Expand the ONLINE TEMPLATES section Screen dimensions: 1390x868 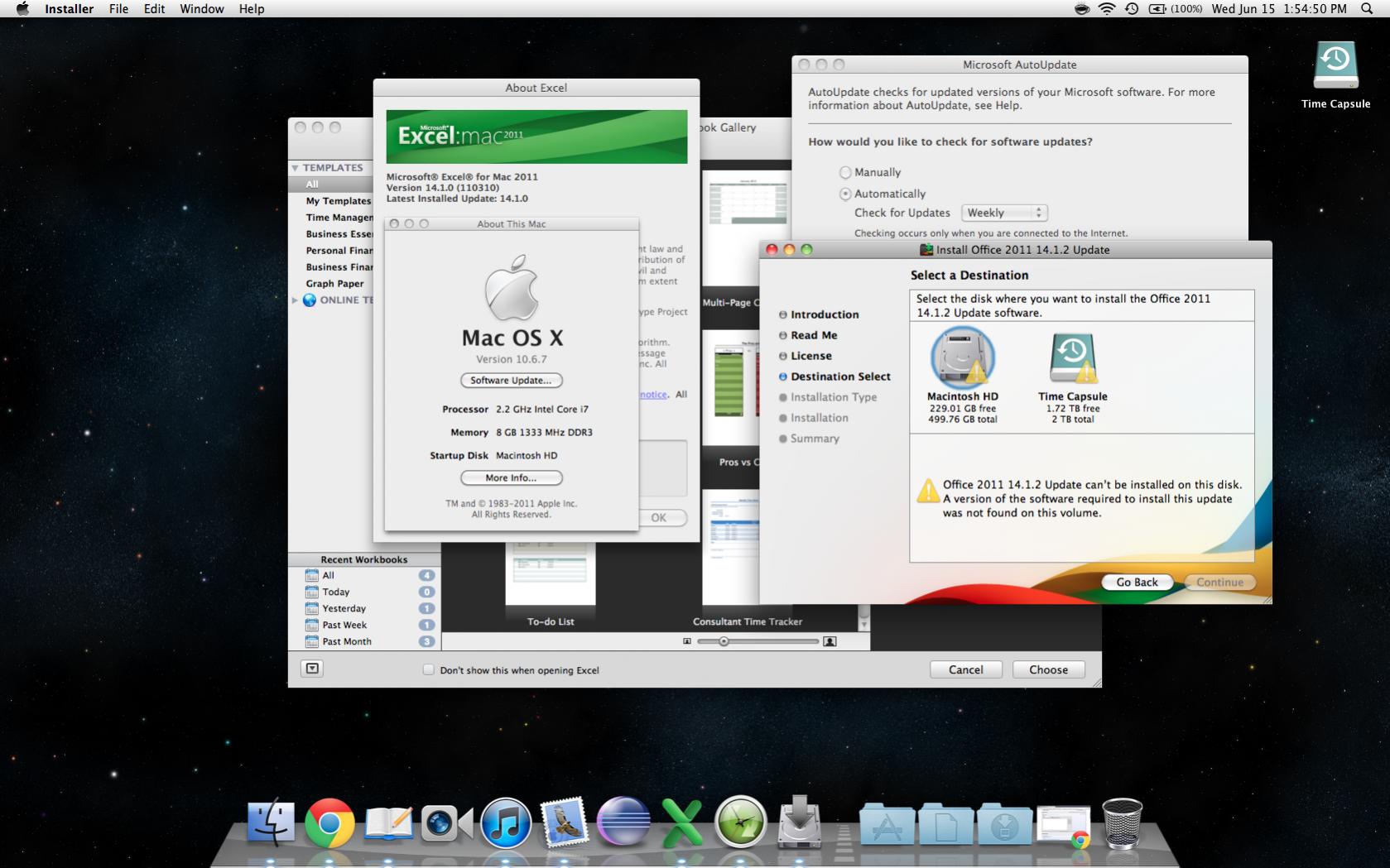[x=295, y=300]
